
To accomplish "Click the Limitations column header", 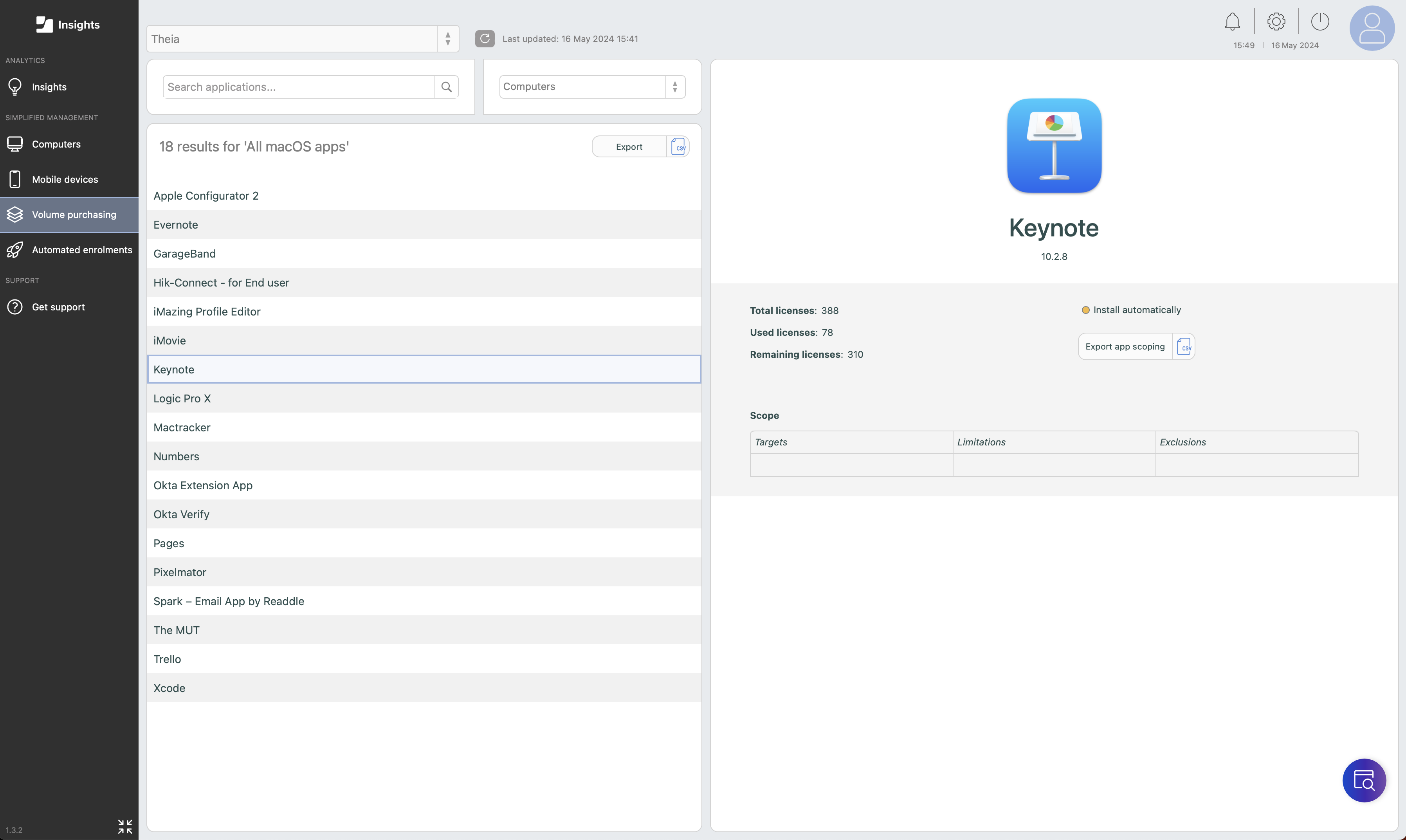I will click(1054, 442).
